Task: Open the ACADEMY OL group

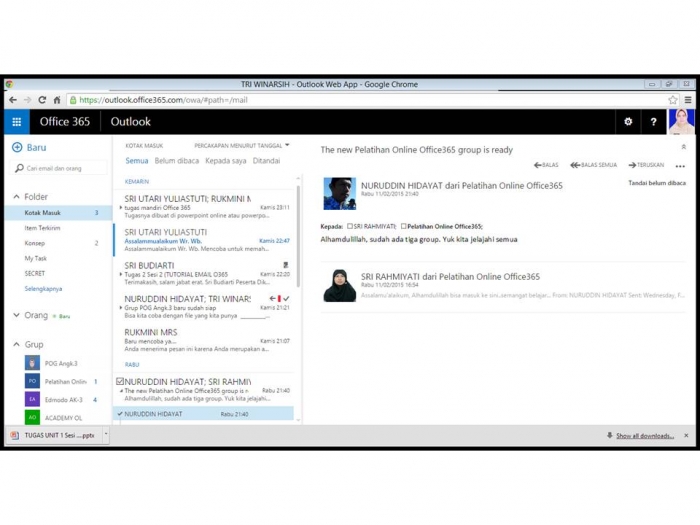Action: [54, 418]
